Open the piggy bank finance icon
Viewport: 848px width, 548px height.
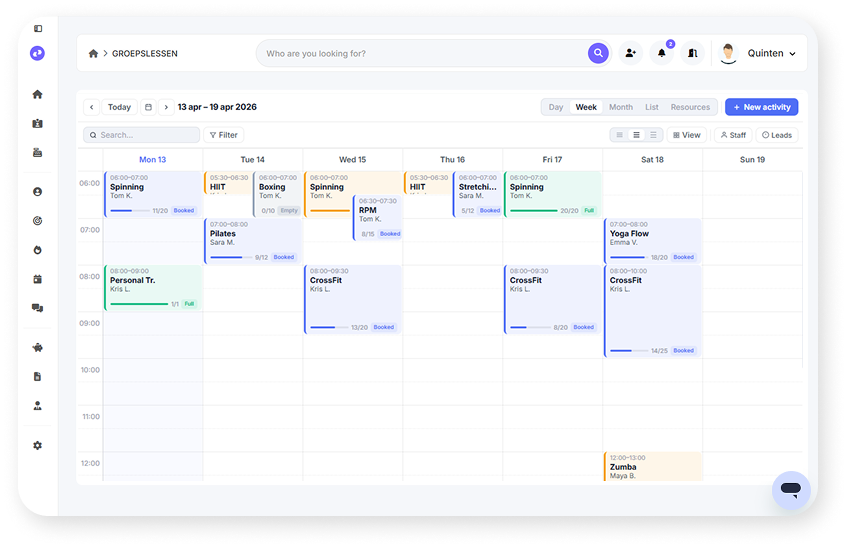[x=38, y=348]
